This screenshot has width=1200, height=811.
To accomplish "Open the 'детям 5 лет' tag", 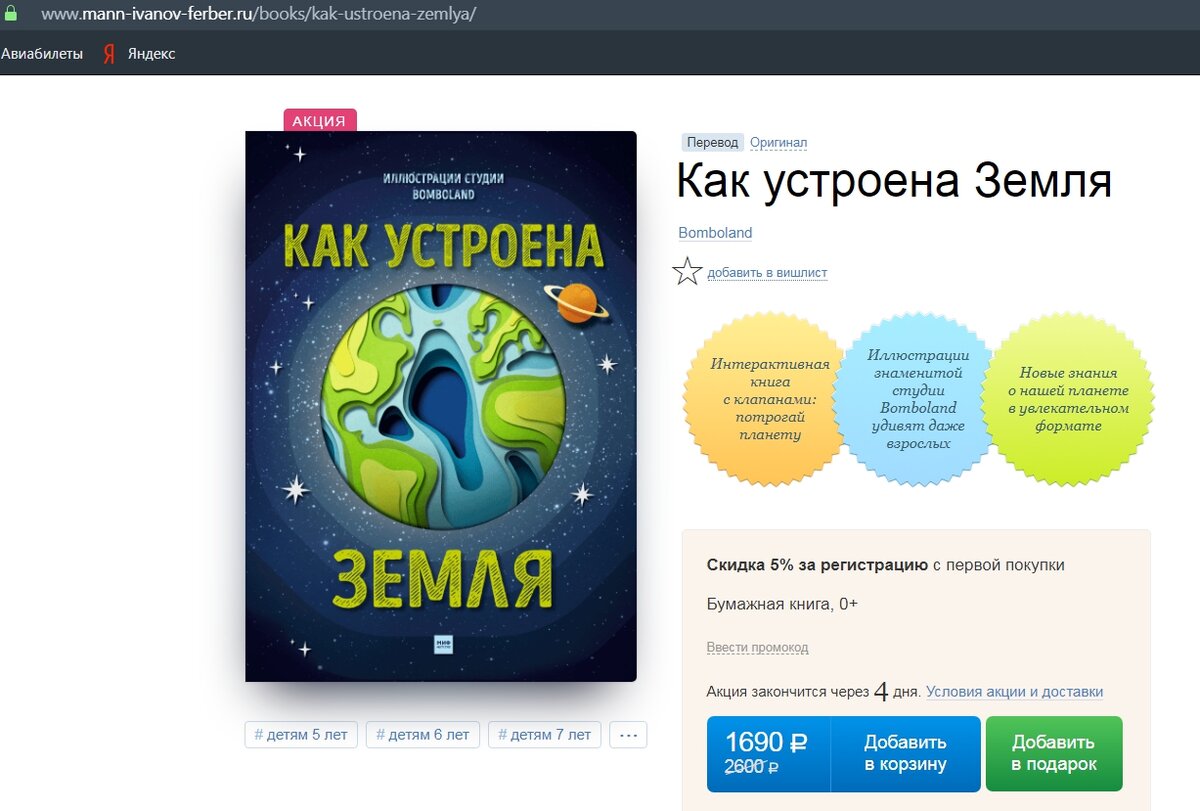I will click(301, 734).
